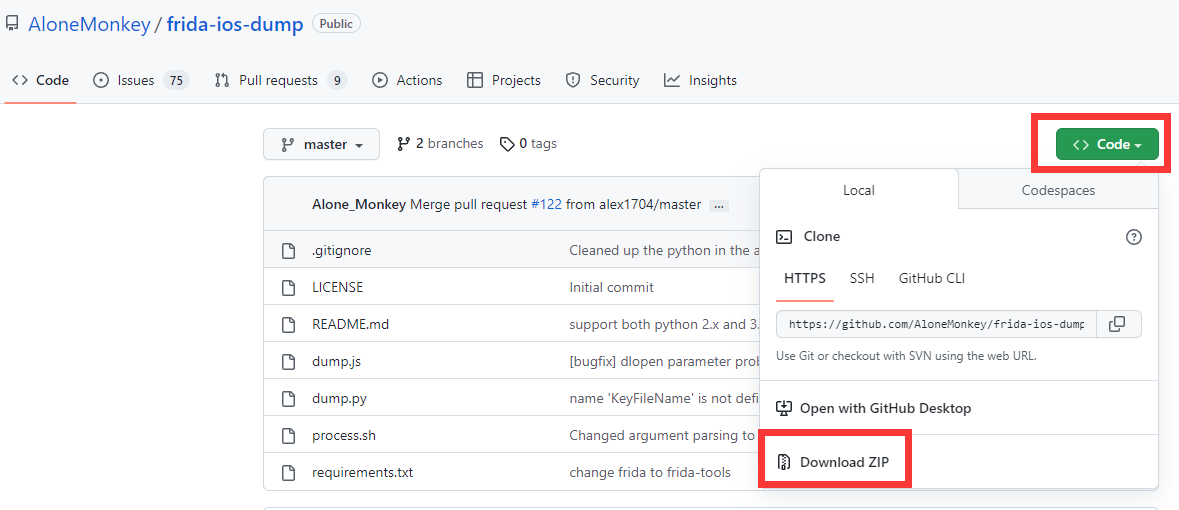Screen dimensions: 1179x510
Task: Click the HTTPS clone URL field
Action: pyautogui.click(x=936, y=324)
